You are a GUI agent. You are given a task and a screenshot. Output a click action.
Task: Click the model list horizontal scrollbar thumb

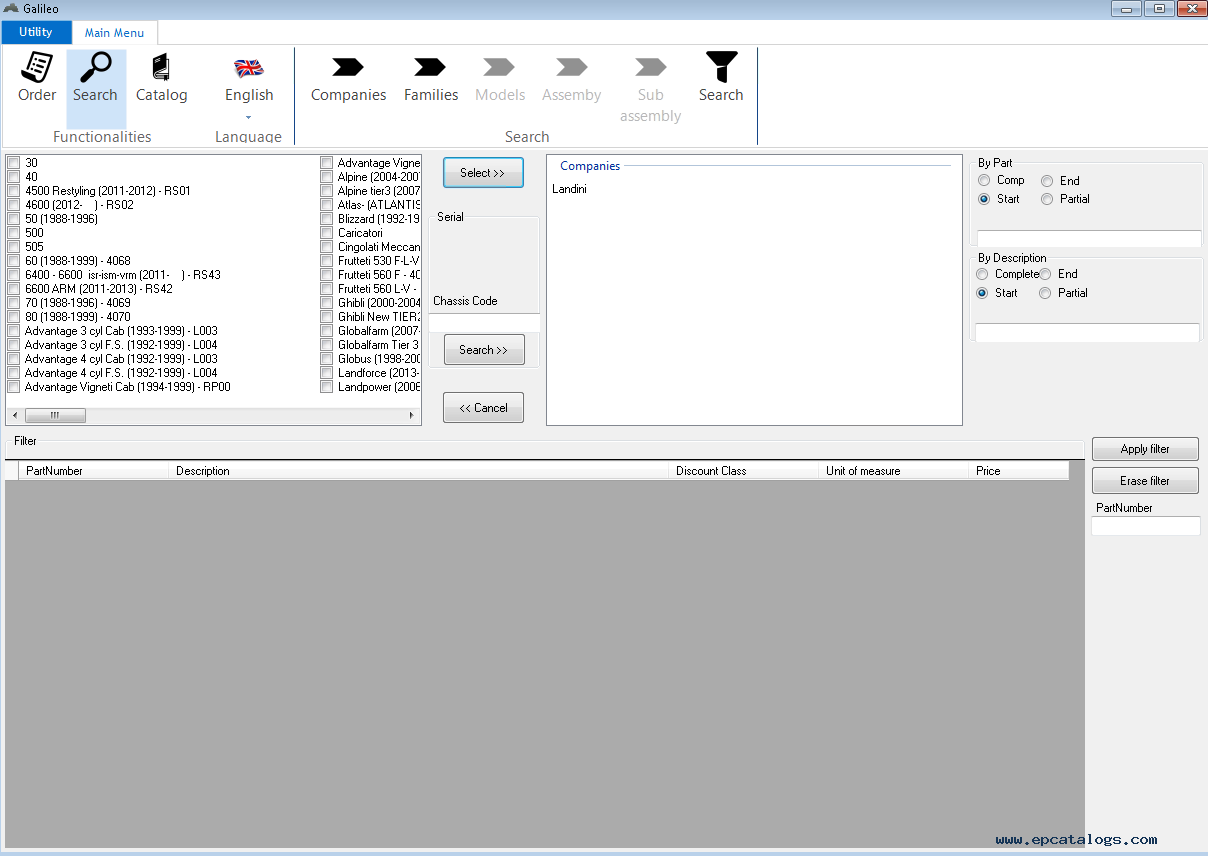[55, 416]
